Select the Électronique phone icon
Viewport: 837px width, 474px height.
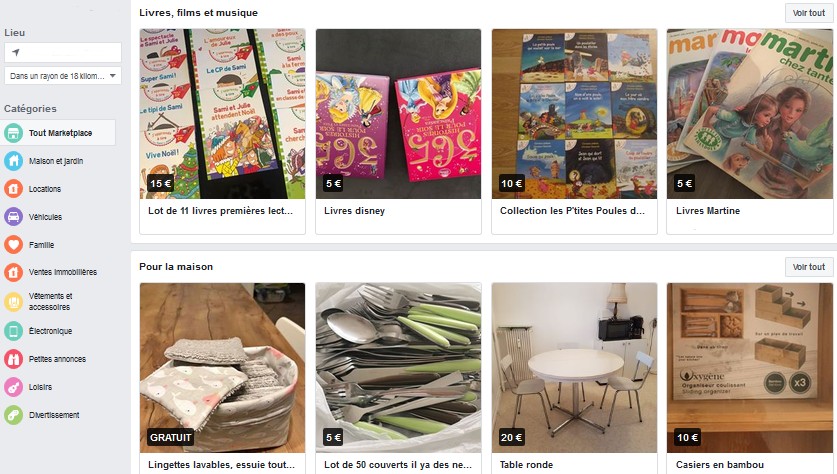tap(13, 331)
